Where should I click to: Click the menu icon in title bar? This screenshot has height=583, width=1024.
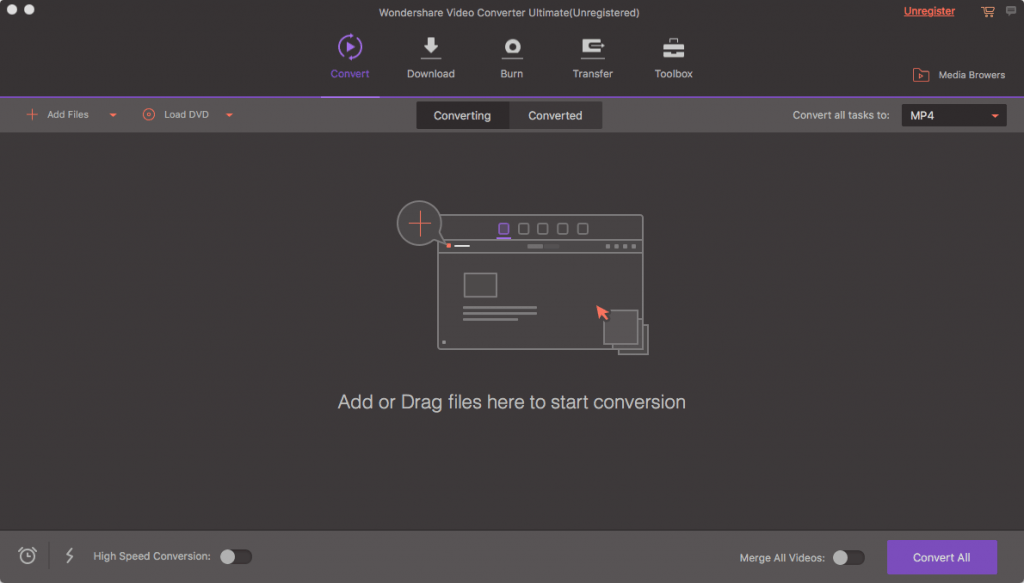tap(1009, 12)
